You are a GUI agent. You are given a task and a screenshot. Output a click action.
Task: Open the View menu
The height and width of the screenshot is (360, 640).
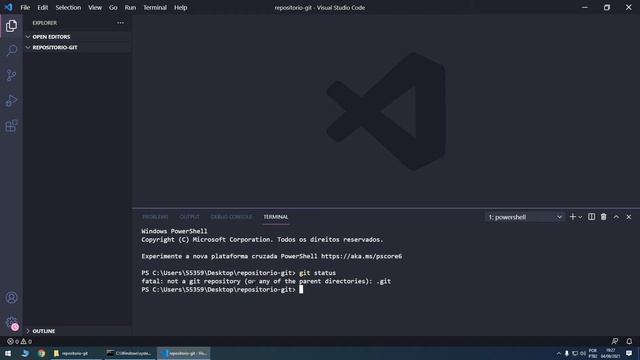(95, 7)
